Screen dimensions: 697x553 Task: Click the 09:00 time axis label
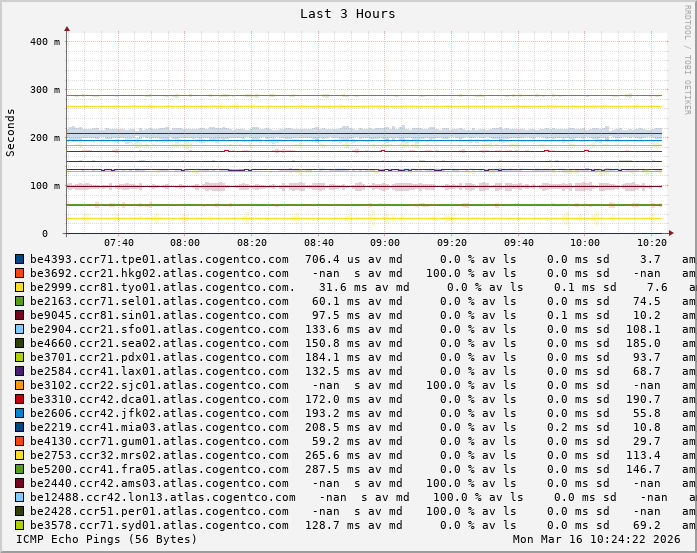click(385, 243)
